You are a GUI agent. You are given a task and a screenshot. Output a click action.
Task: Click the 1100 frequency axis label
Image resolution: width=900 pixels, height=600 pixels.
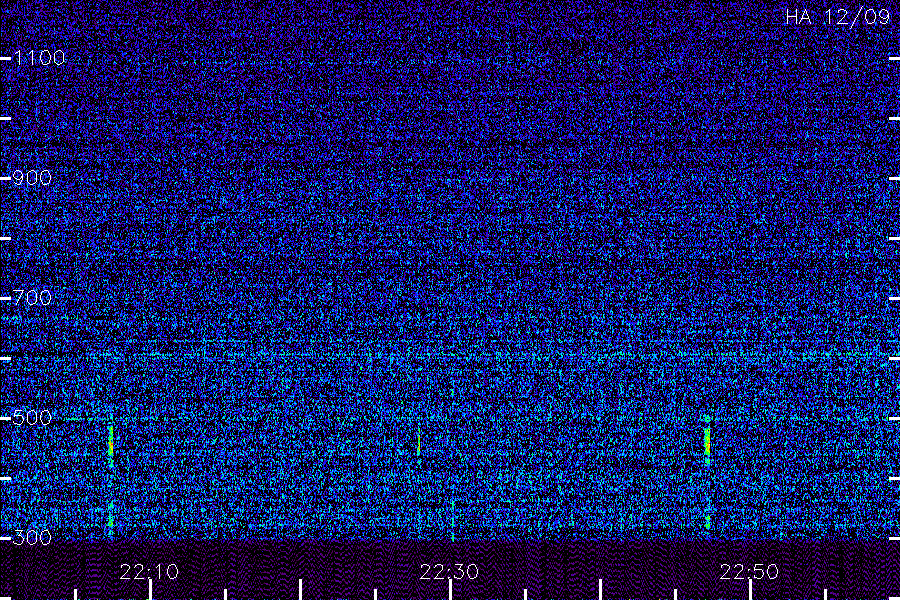click(x=39, y=58)
